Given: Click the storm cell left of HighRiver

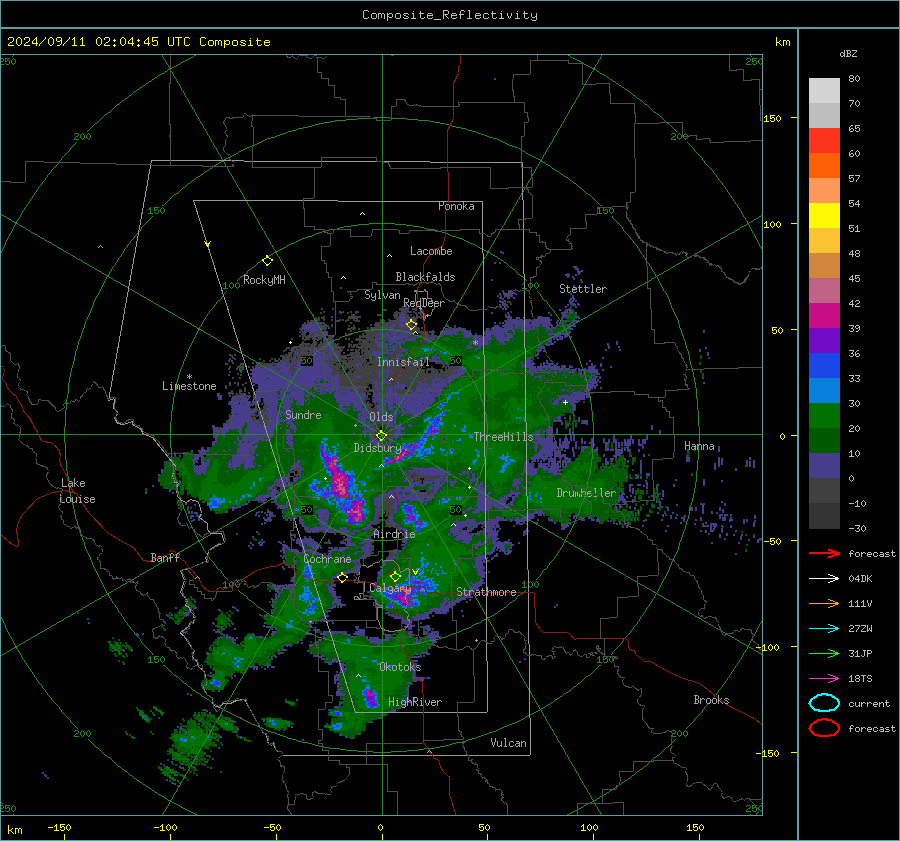Looking at the screenshot, I should [371, 699].
